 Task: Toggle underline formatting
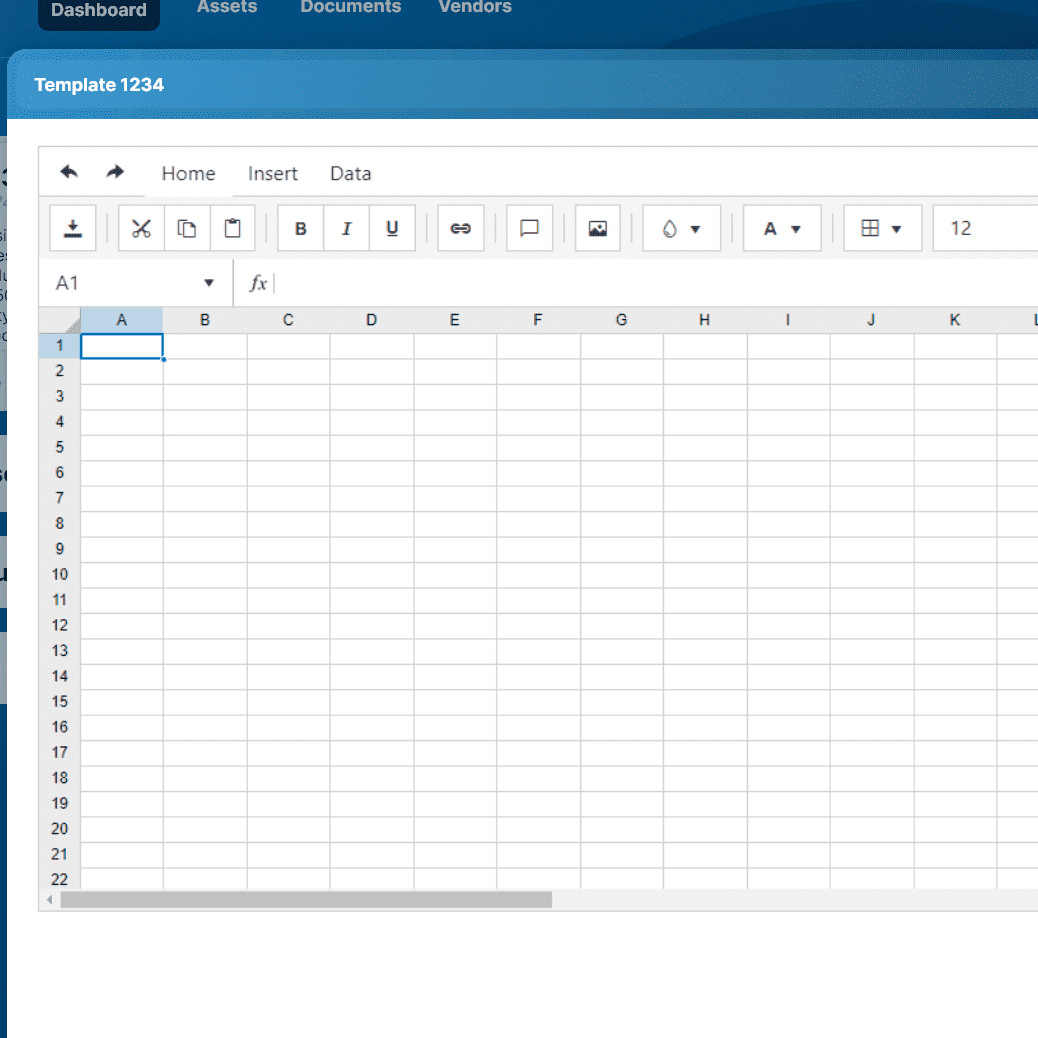click(x=392, y=228)
